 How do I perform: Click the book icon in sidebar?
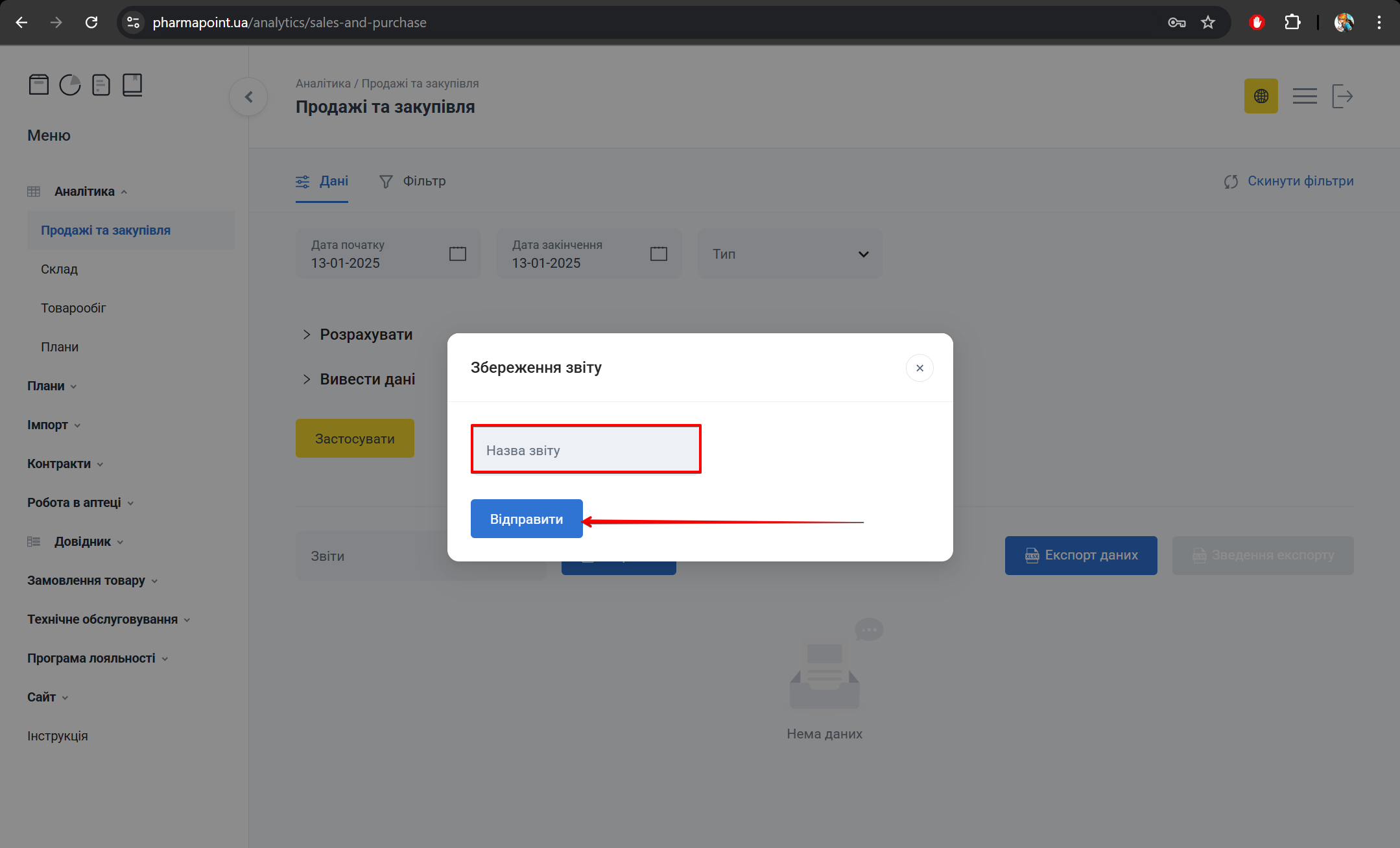pos(132,85)
